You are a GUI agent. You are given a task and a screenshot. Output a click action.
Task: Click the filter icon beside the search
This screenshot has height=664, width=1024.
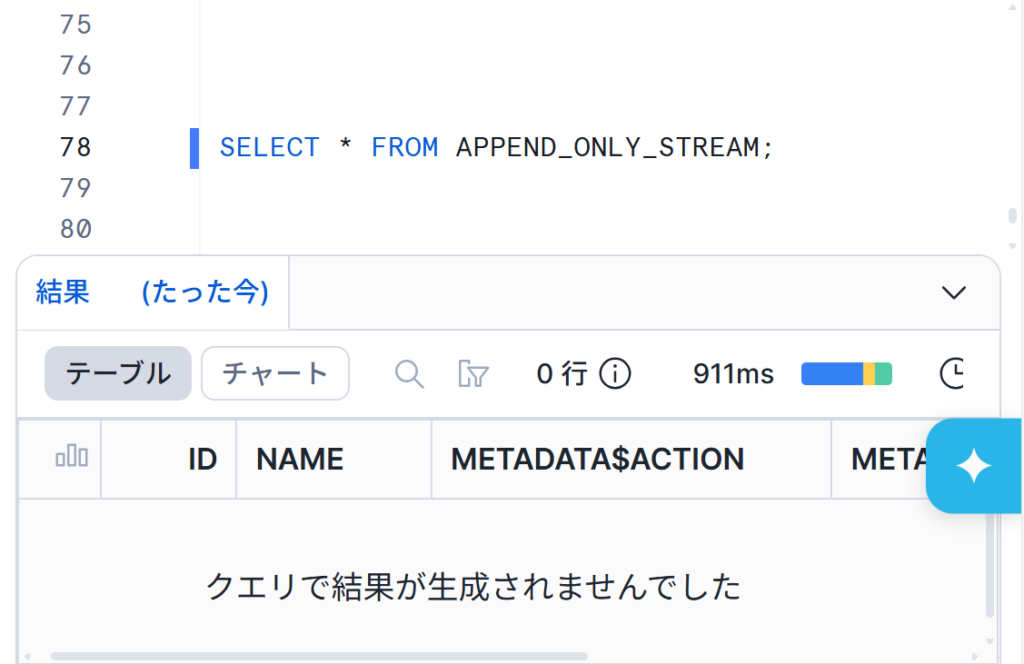coord(472,374)
